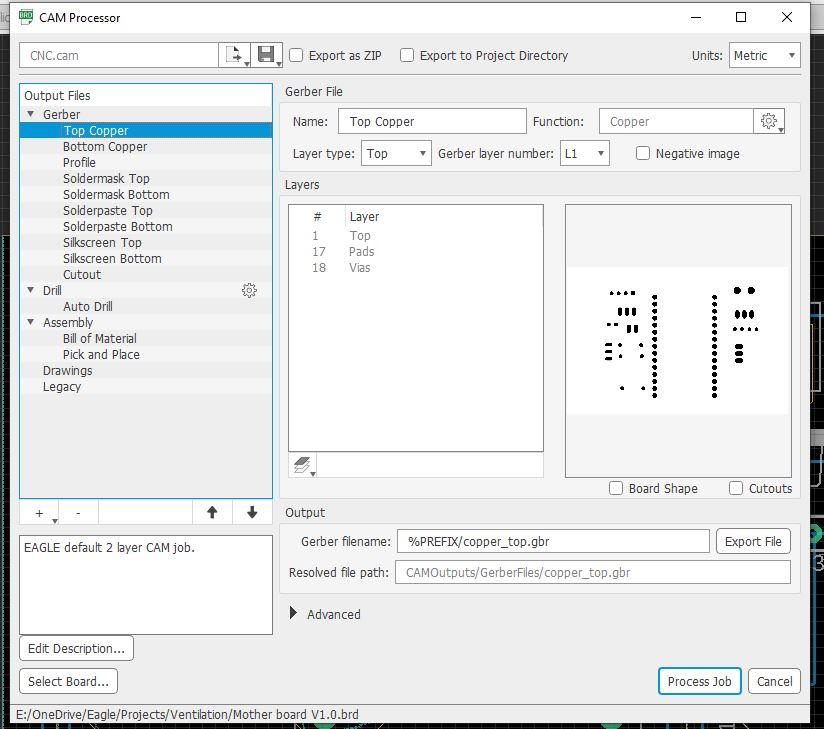
Task: Toggle Export to Project Directory
Action: 407,55
